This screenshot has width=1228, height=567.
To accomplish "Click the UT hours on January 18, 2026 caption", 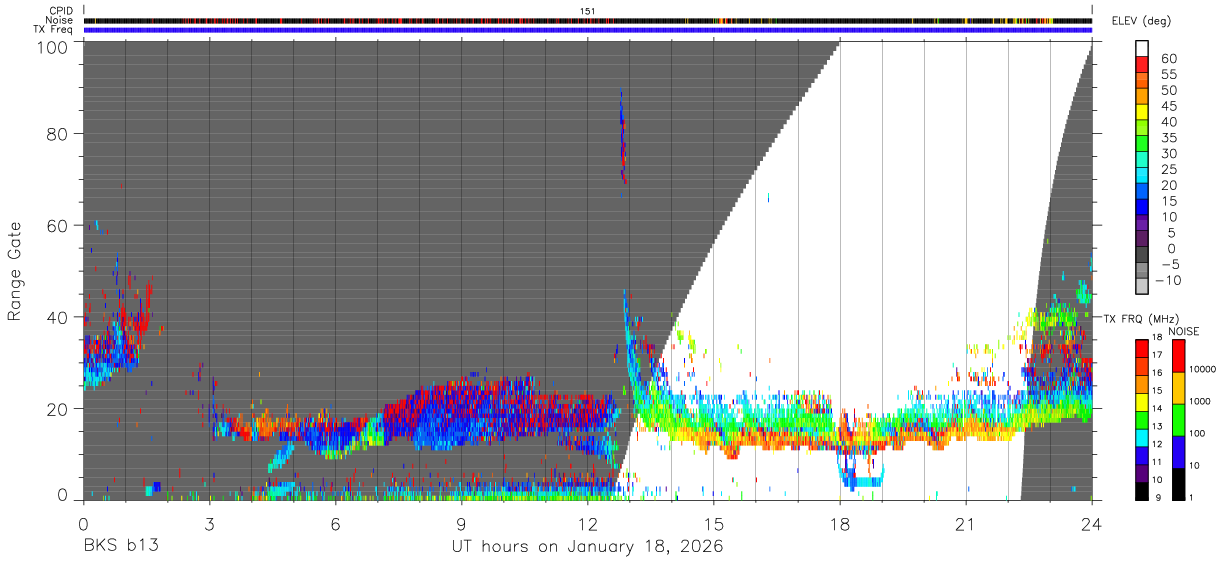I will pyautogui.click(x=587, y=548).
